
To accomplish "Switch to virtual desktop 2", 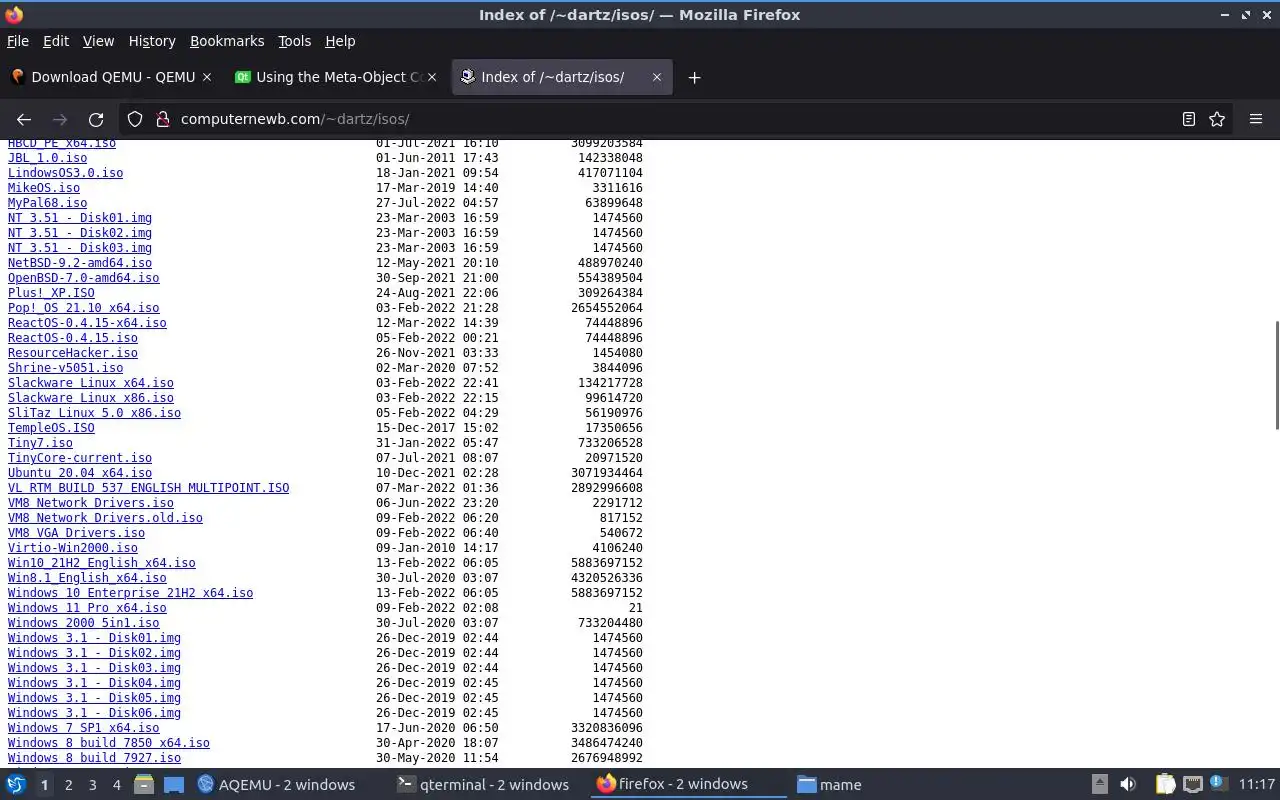I will tap(68, 785).
